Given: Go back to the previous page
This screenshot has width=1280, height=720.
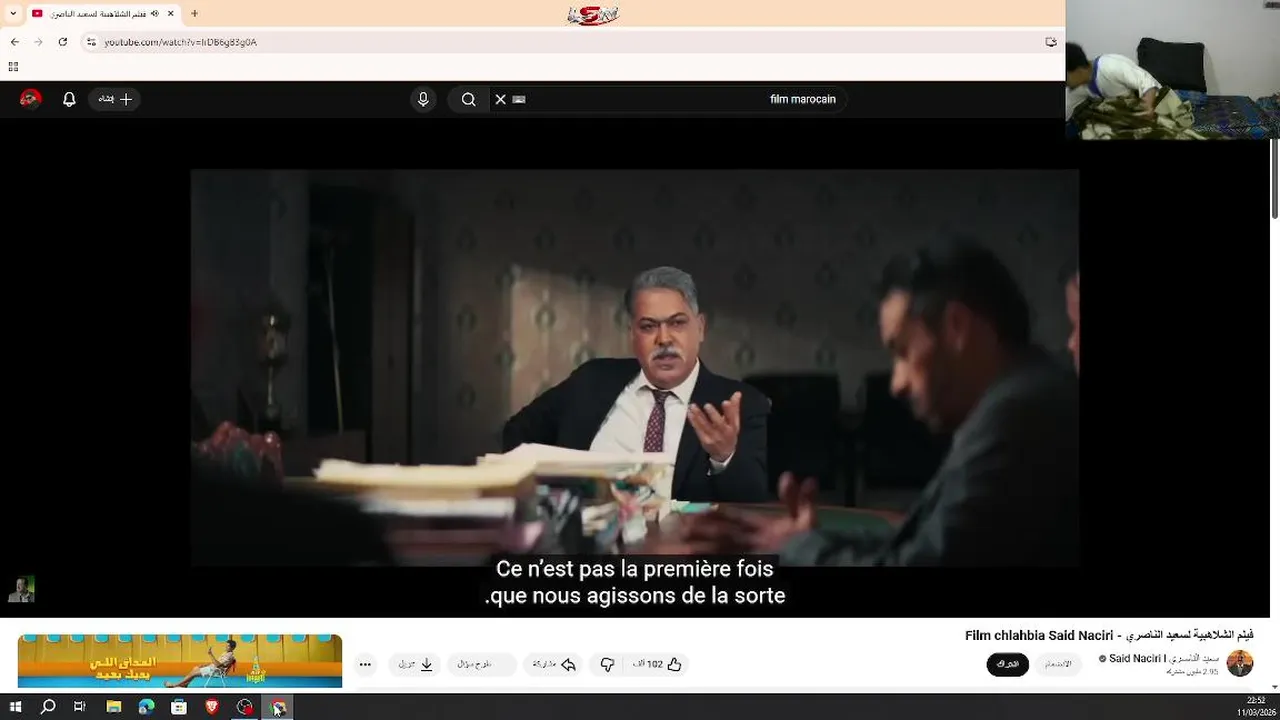Looking at the screenshot, I should (15, 42).
